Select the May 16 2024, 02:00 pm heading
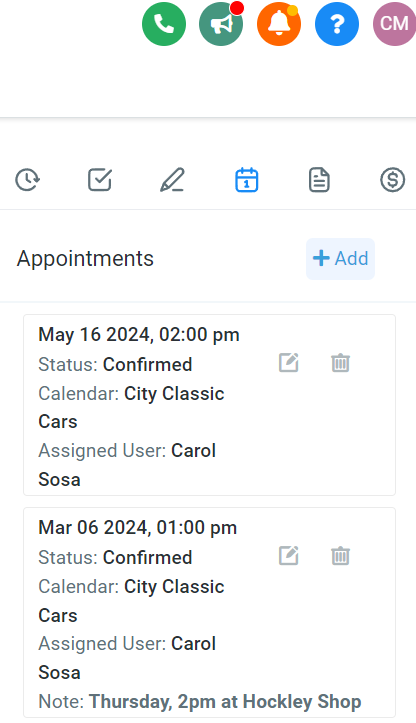The height and width of the screenshot is (723, 416). 139,335
